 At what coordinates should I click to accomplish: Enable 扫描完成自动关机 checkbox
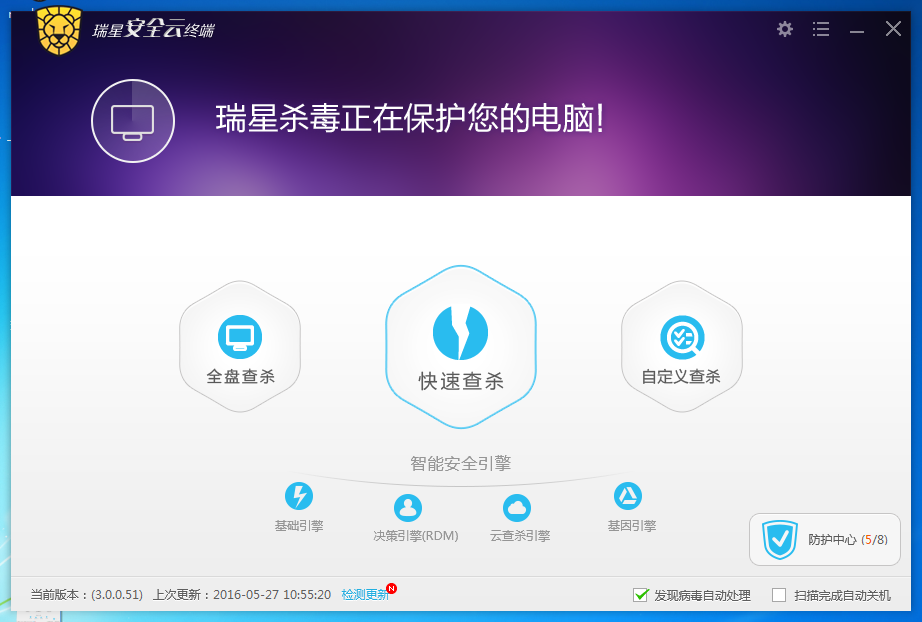779,595
